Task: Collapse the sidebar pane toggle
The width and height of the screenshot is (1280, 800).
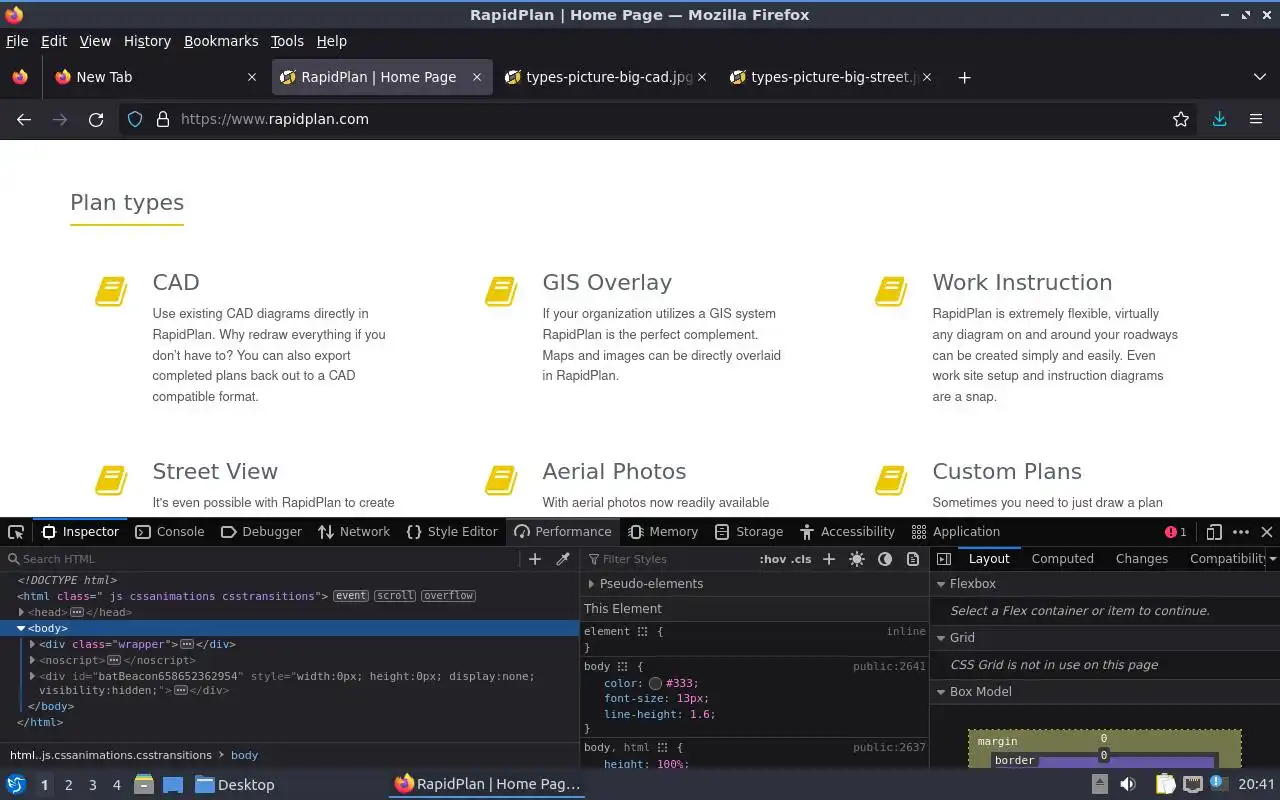Action: click(944, 559)
